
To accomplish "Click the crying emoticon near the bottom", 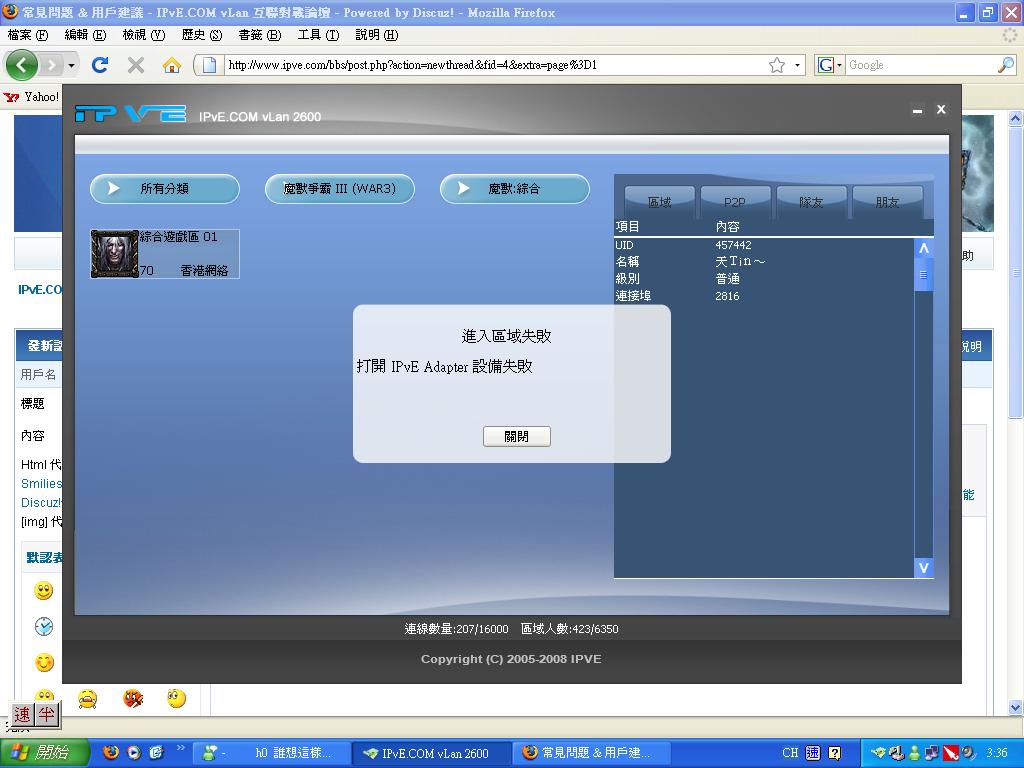I will click(x=87, y=699).
